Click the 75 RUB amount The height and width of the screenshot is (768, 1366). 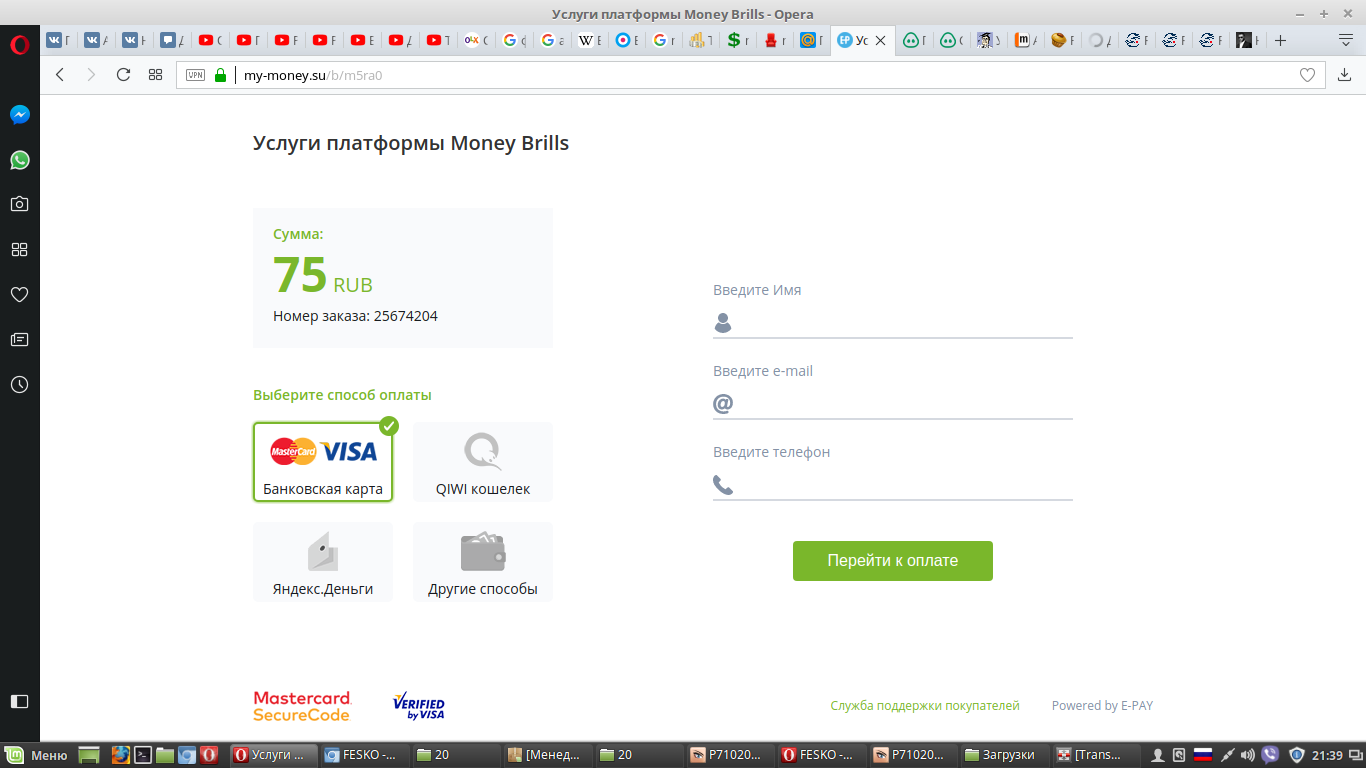(323, 275)
